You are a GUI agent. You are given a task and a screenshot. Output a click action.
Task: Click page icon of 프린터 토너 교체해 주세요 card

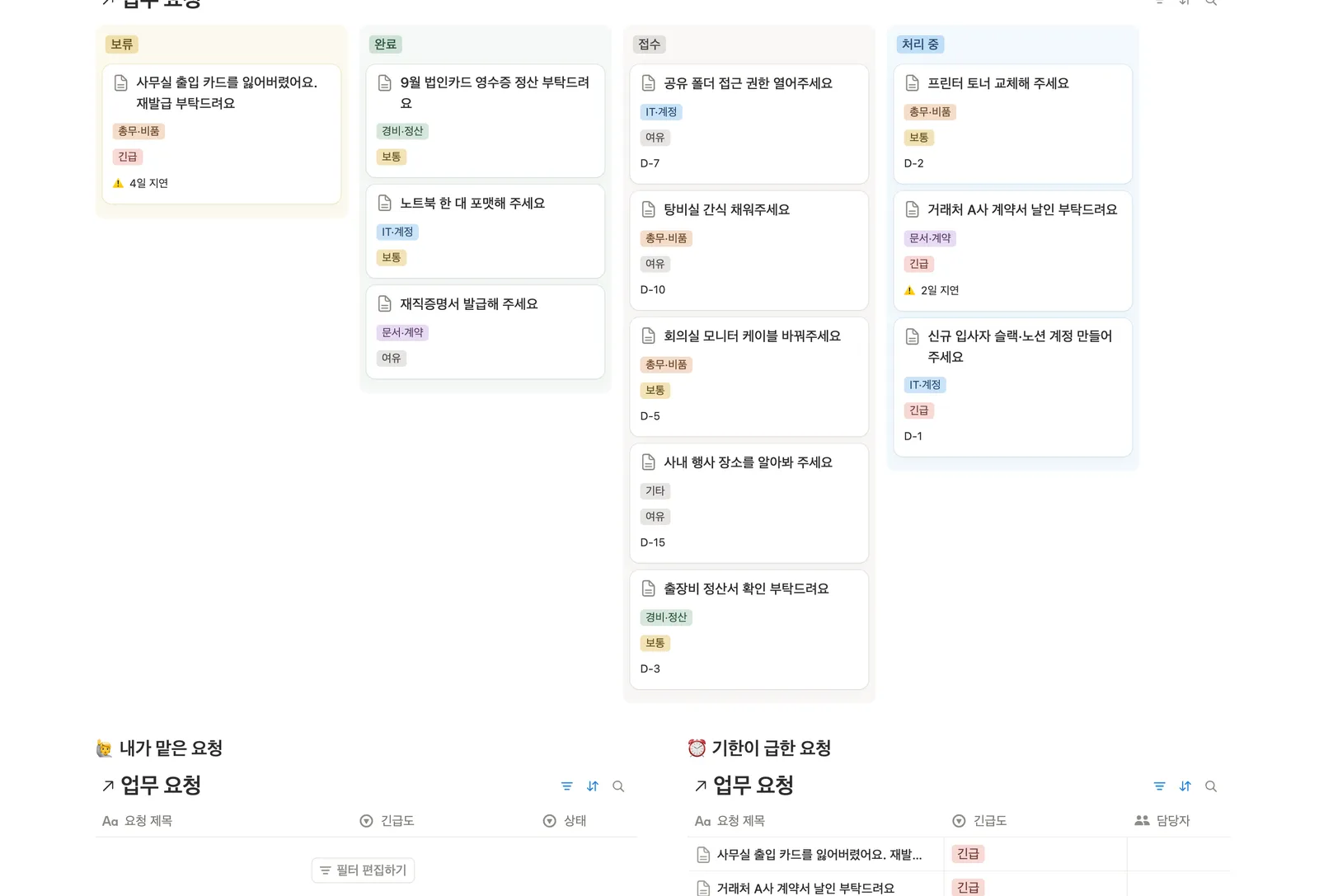click(913, 83)
